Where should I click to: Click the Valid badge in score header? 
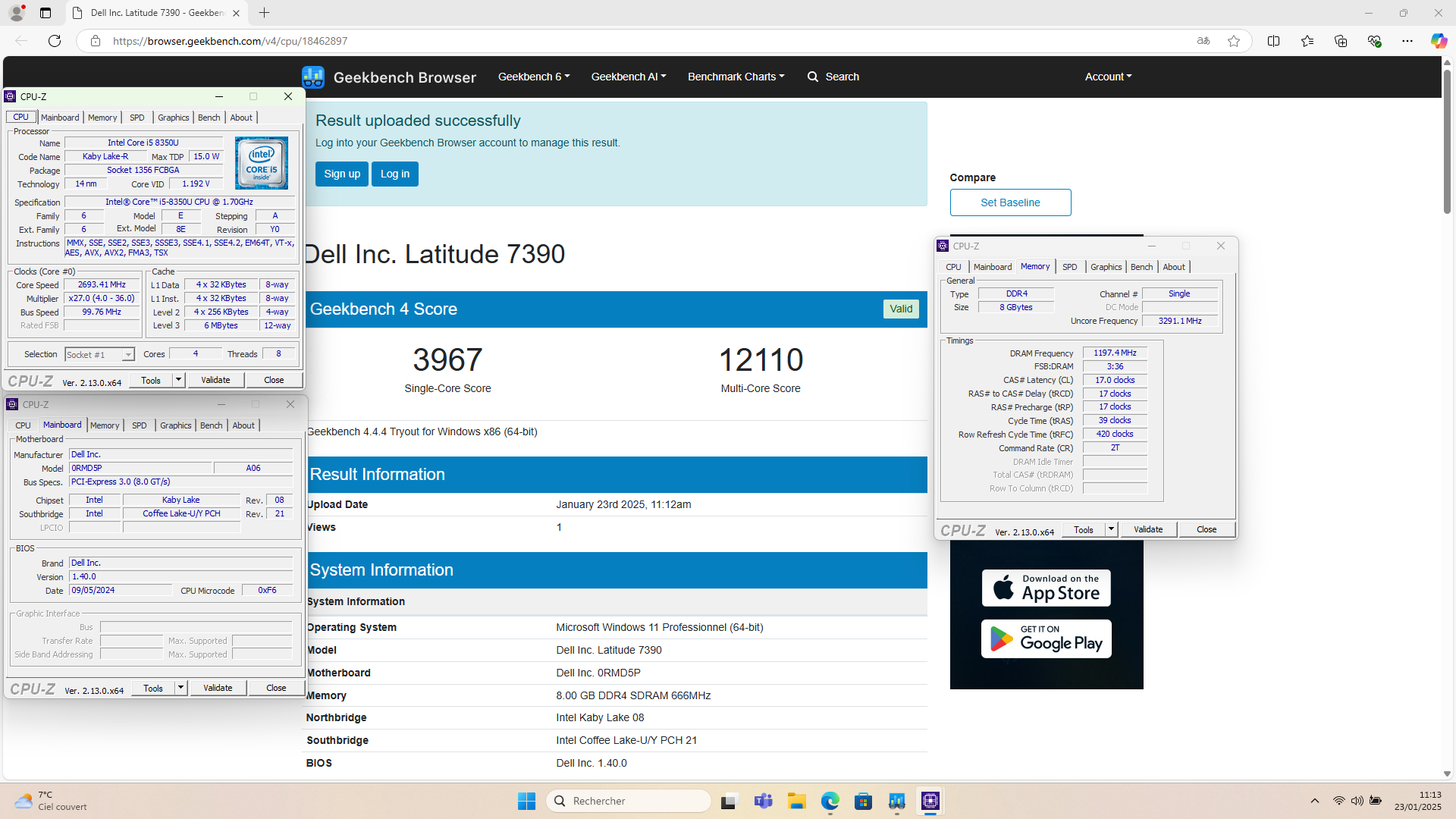click(x=901, y=309)
